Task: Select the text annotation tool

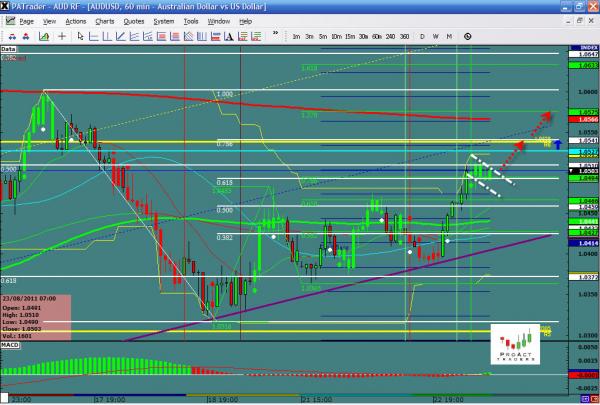Action: [228, 35]
